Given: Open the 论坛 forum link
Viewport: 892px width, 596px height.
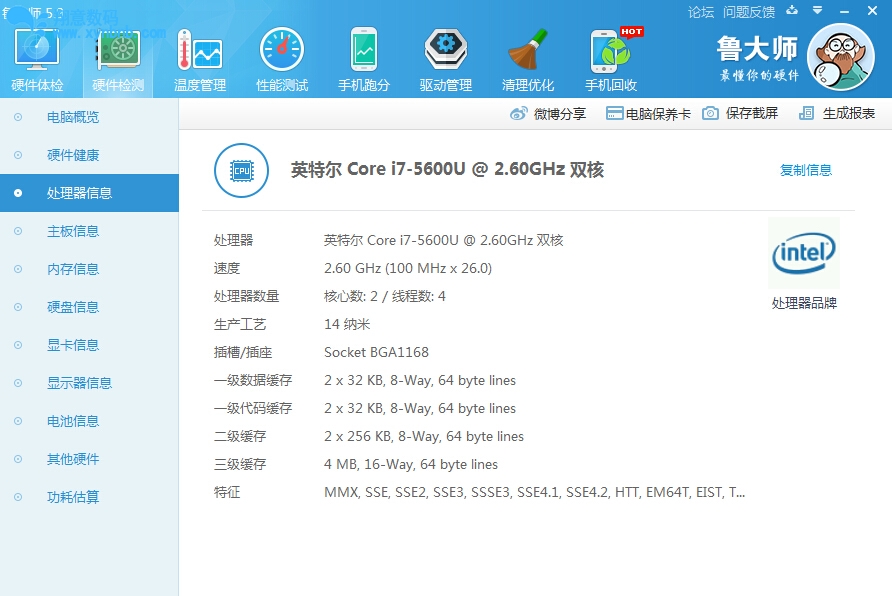Looking at the screenshot, I should [x=701, y=12].
